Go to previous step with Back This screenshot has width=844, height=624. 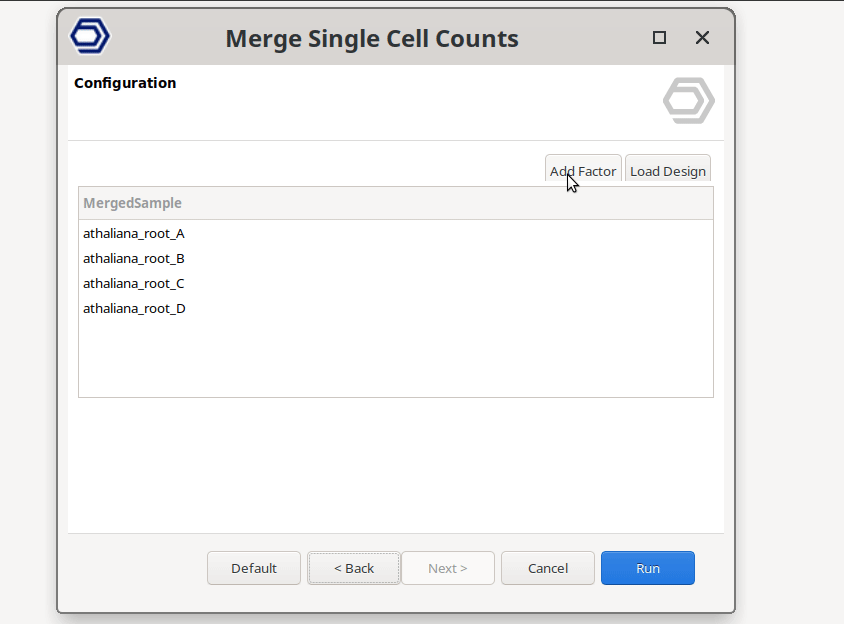354,568
